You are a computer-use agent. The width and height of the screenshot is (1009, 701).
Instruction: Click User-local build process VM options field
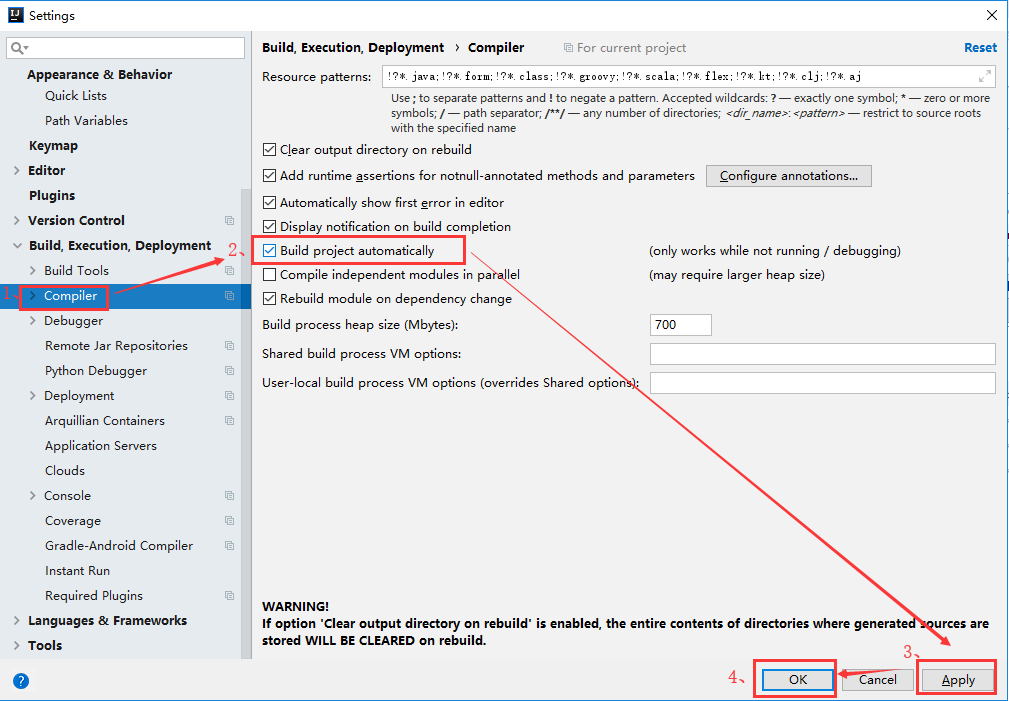click(x=822, y=383)
